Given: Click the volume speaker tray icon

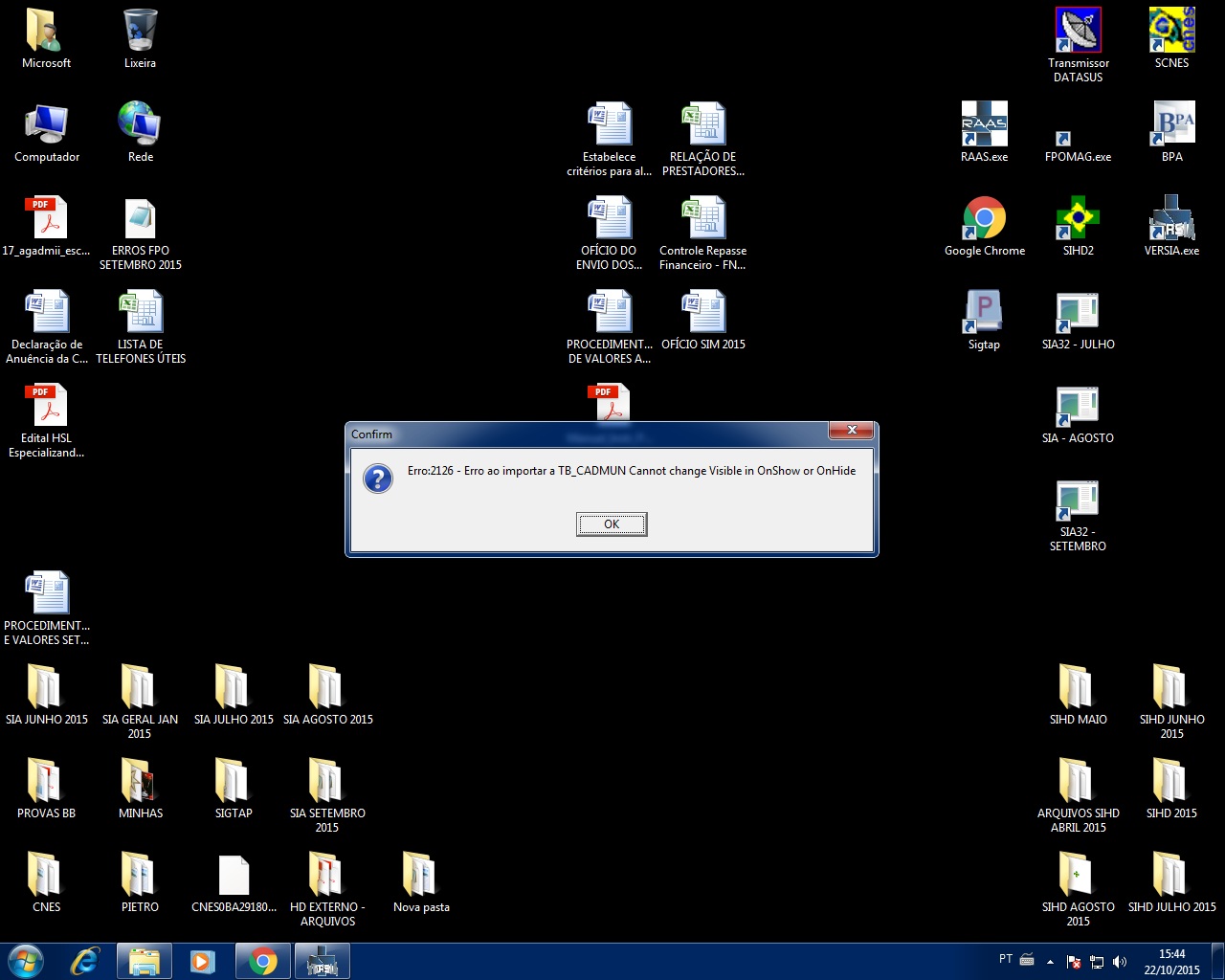Looking at the screenshot, I should 1120,962.
